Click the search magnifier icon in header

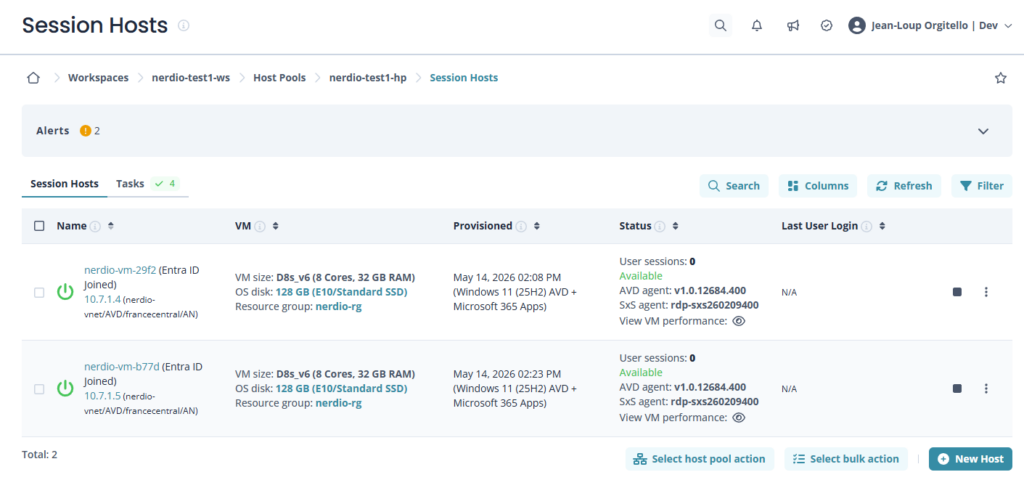point(720,25)
